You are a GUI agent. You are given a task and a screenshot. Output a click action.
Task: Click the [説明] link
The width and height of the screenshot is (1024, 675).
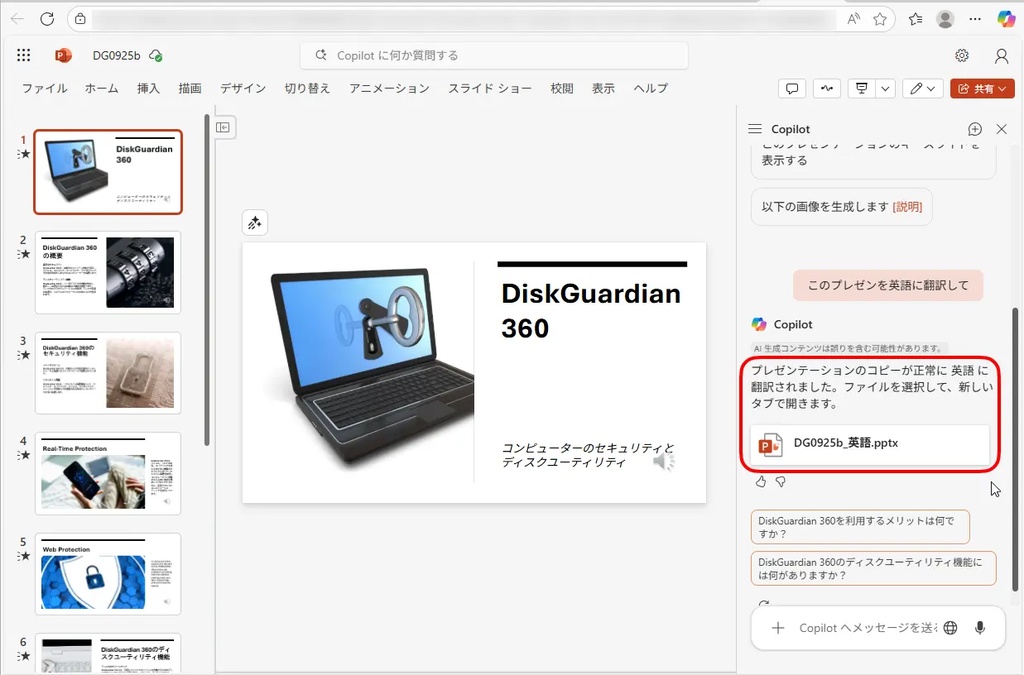(x=907, y=207)
